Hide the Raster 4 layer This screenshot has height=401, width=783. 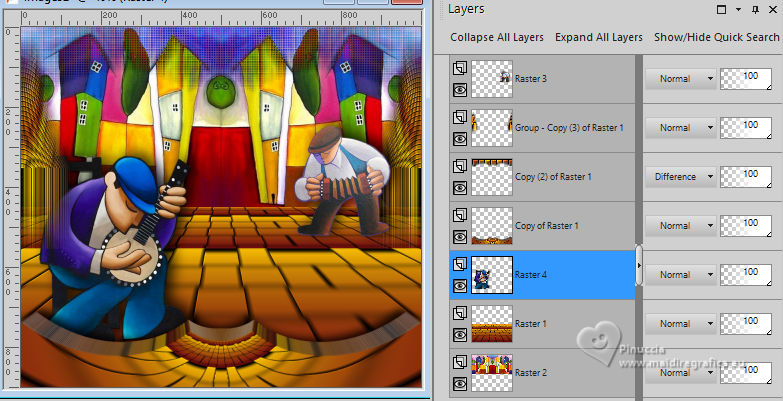tap(460, 286)
